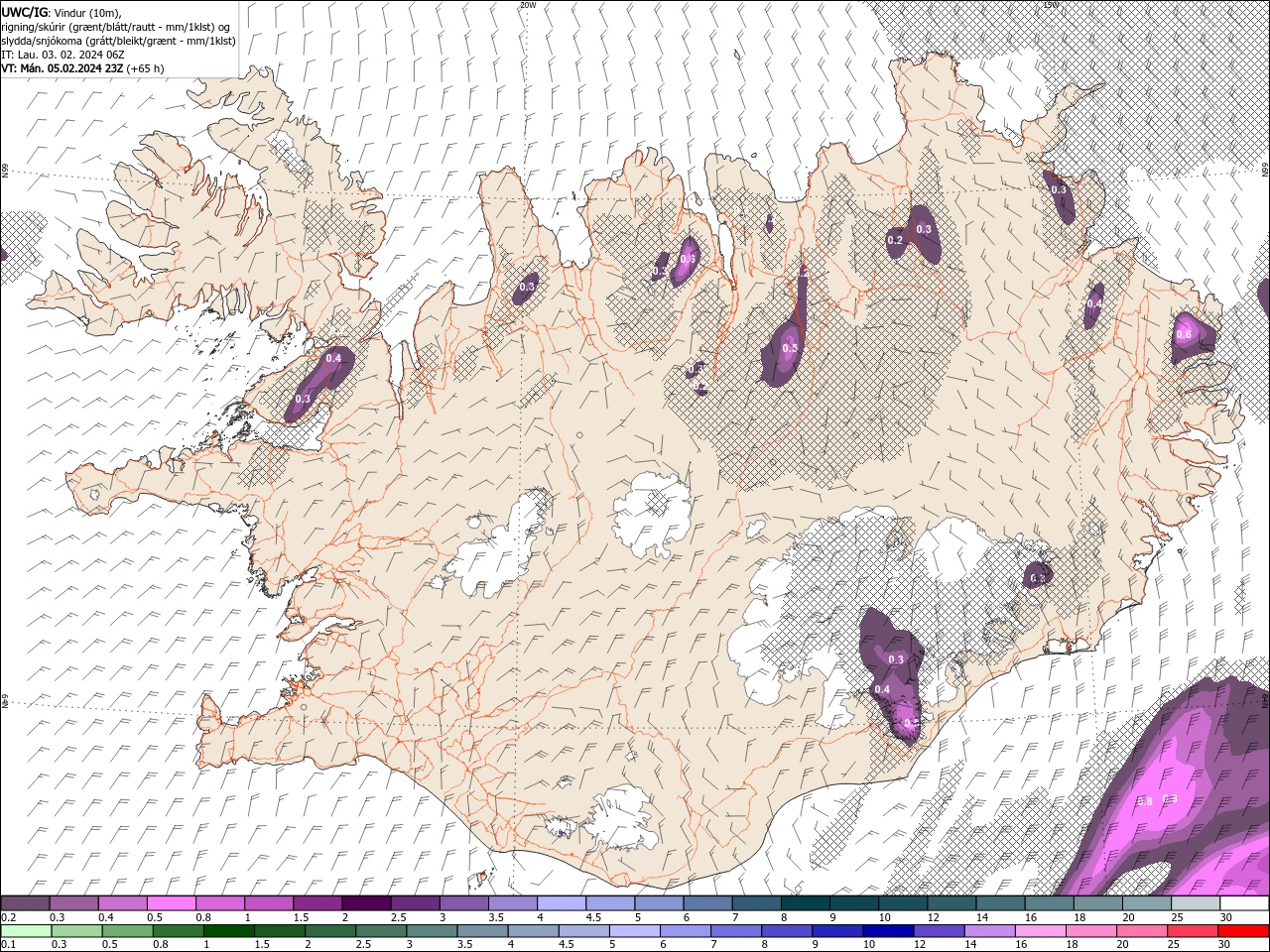The width and height of the screenshot is (1270, 952).
Task: Click the 0.4 label on the western snow patch
Action: point(333,358)
